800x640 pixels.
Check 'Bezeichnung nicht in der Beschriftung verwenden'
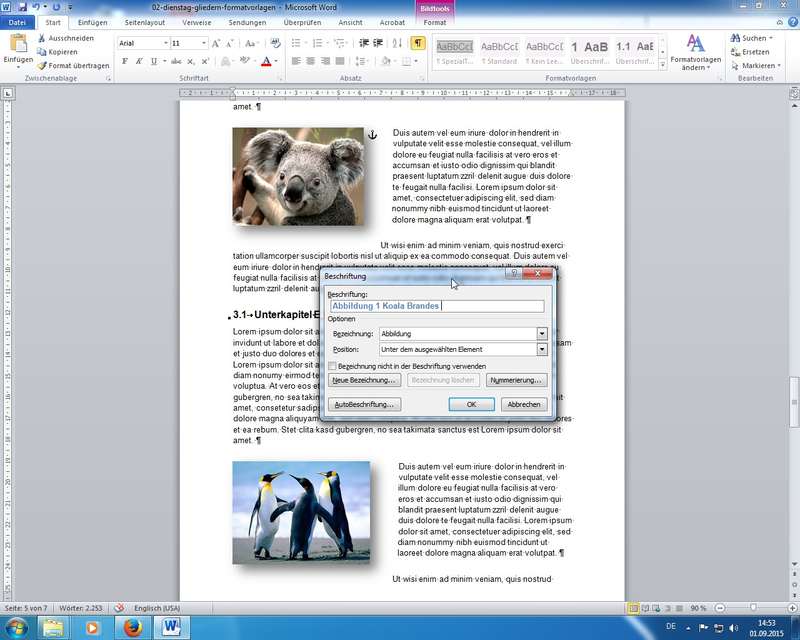pyautogui.click(x=333, y=366)
